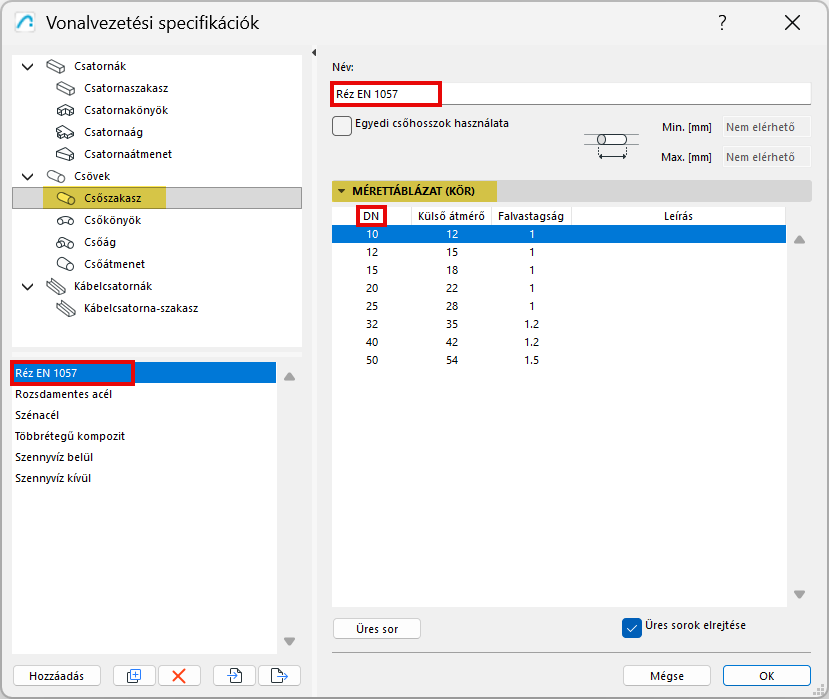The height and width of the screenshot is (699, 829).
Task: Select Csőkönyök in the tree
Action: [113, 220]
